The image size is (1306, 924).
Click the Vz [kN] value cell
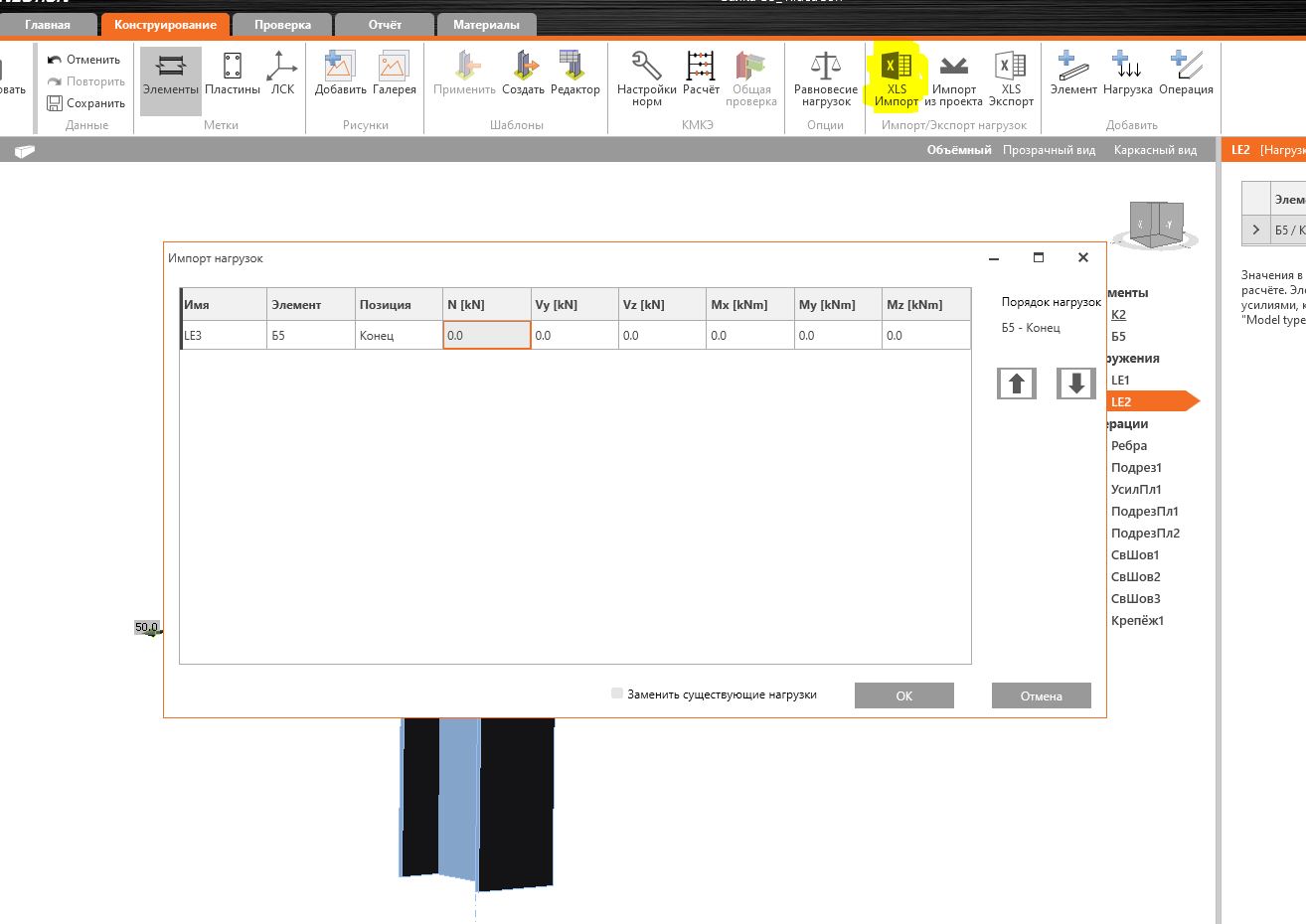point(662,335)
